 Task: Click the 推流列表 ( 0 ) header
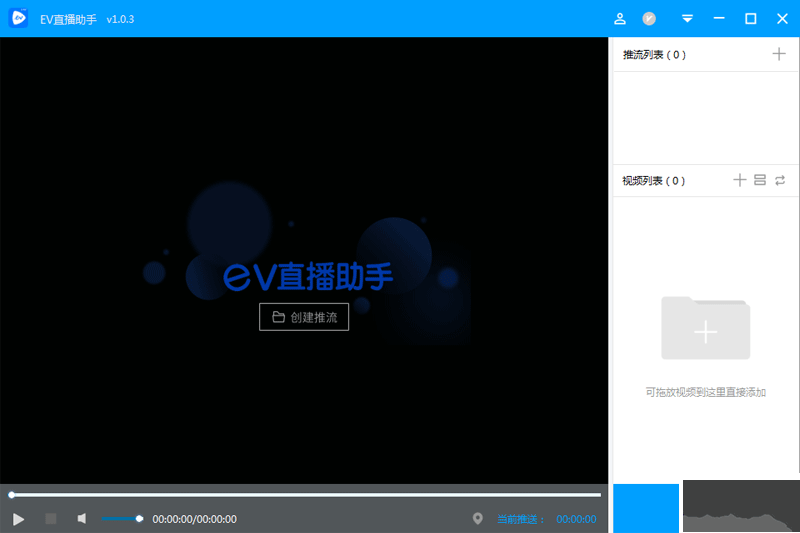pos(654,55)
